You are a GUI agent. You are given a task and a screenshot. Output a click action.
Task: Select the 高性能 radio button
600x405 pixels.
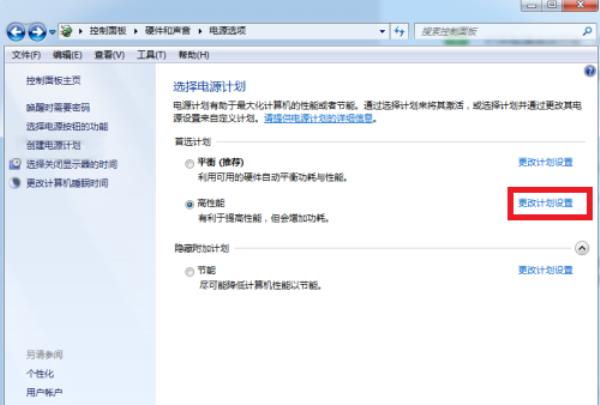point(189,205)
